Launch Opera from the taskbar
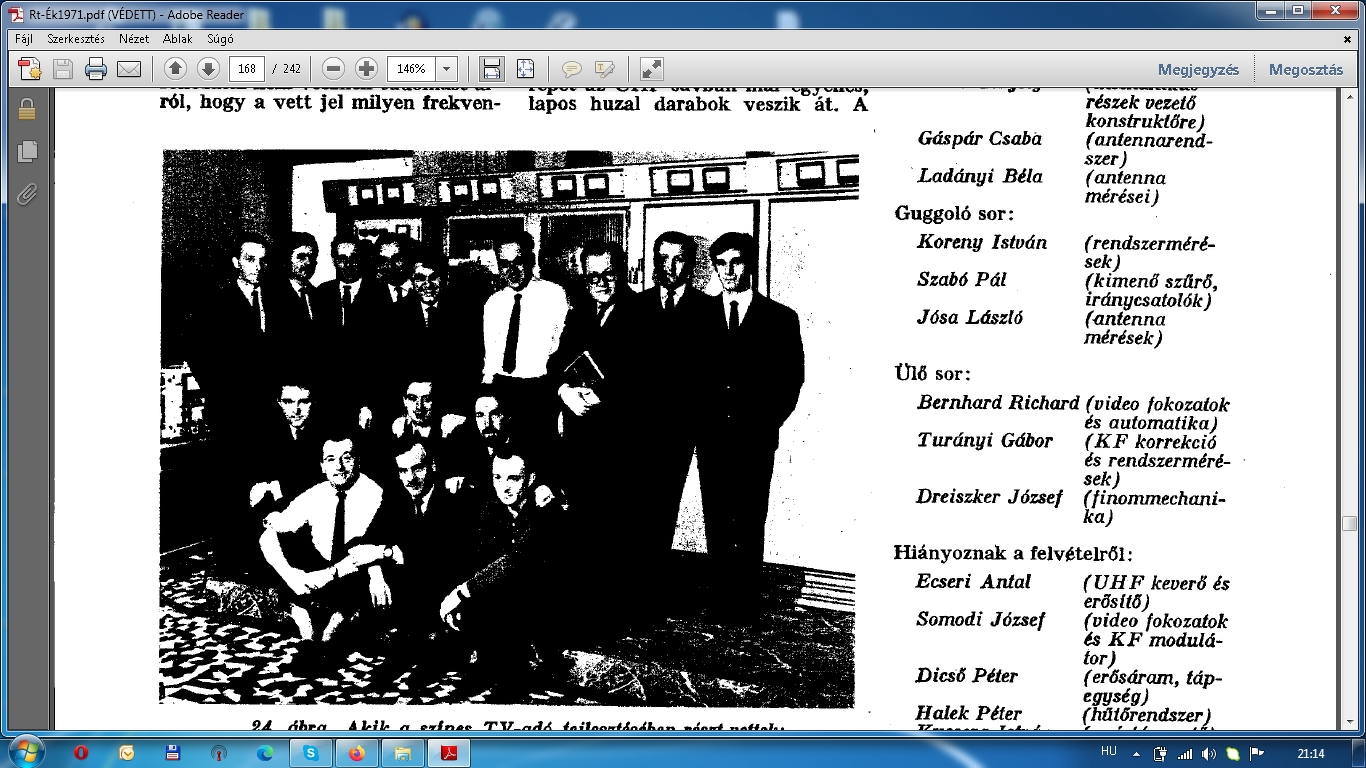Viewport: 1366px width, 768px height. [81, 753]
